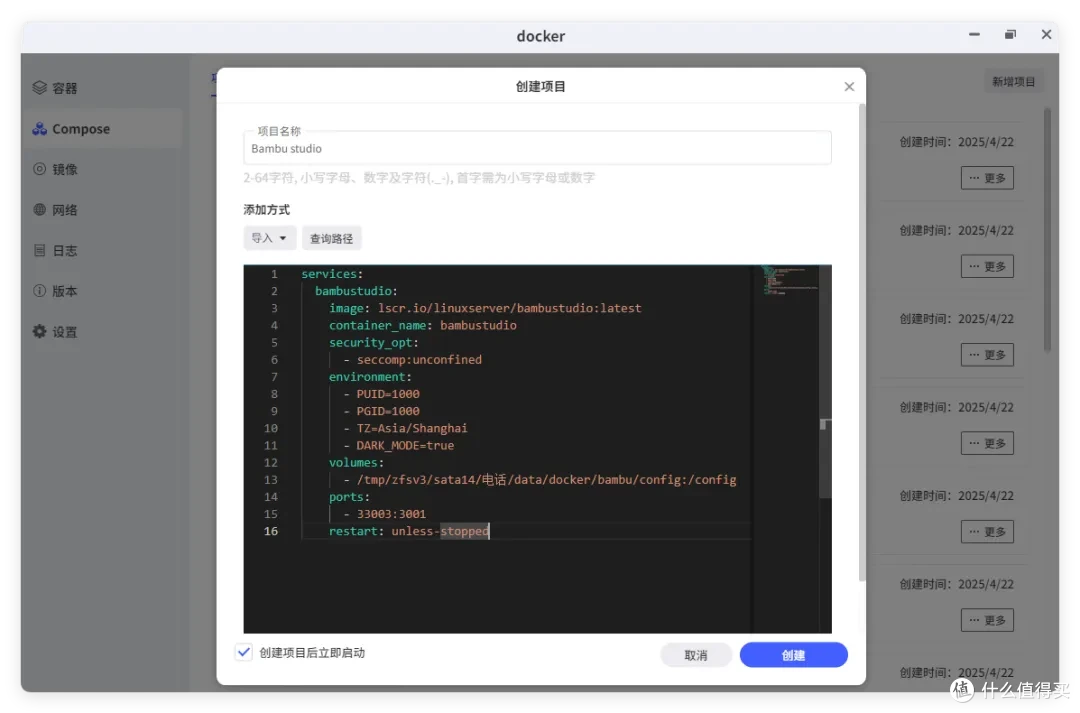Screen dimensions: 1080x713
Task: Select the 日志 text label in sidebar
Action: [65, 251]
